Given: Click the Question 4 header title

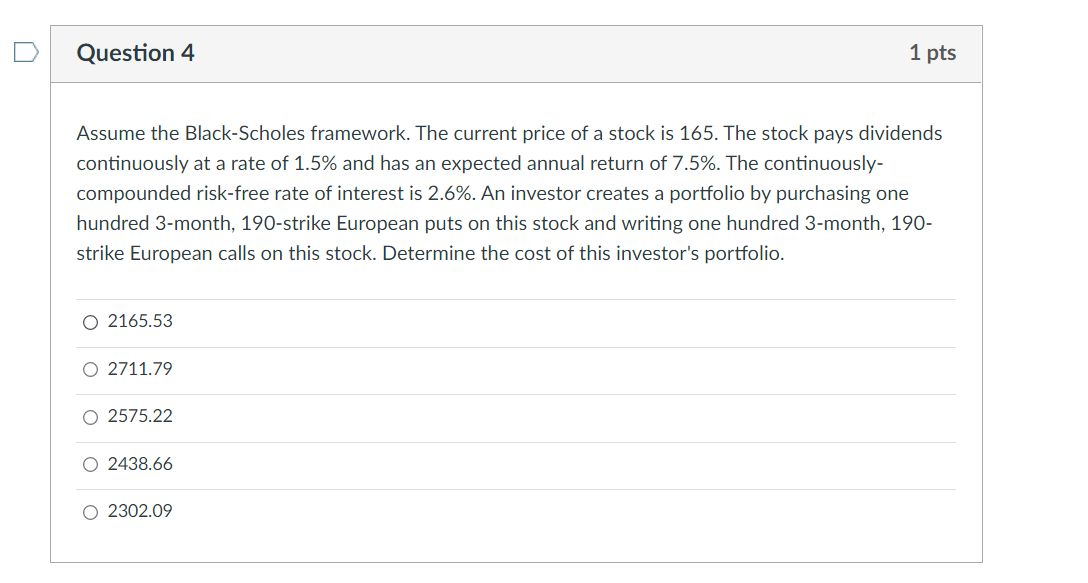Looking at the screenshot, I should point(136,53).
